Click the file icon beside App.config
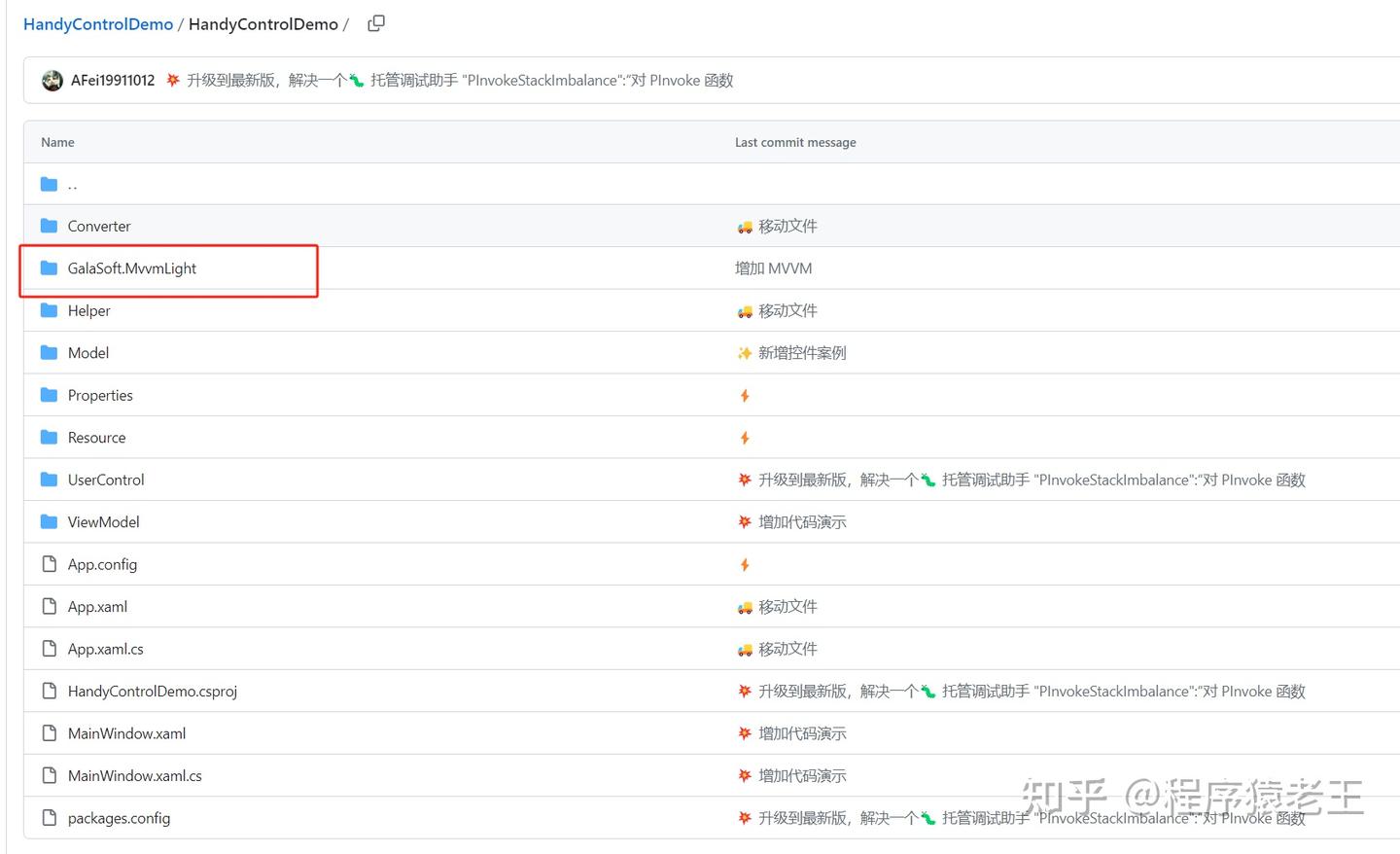 (x=50, y=564)
